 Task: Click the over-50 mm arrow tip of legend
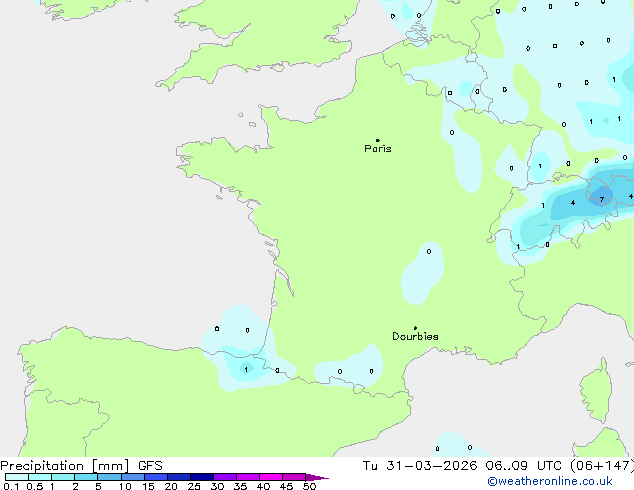click(317, 477)
